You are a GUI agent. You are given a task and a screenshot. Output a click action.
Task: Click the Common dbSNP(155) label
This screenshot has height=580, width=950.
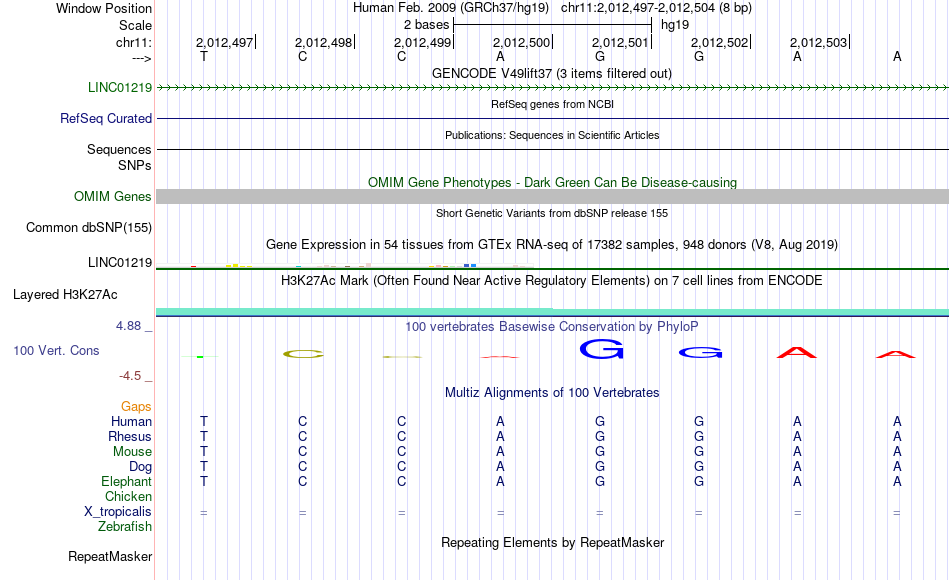point(88,227)
